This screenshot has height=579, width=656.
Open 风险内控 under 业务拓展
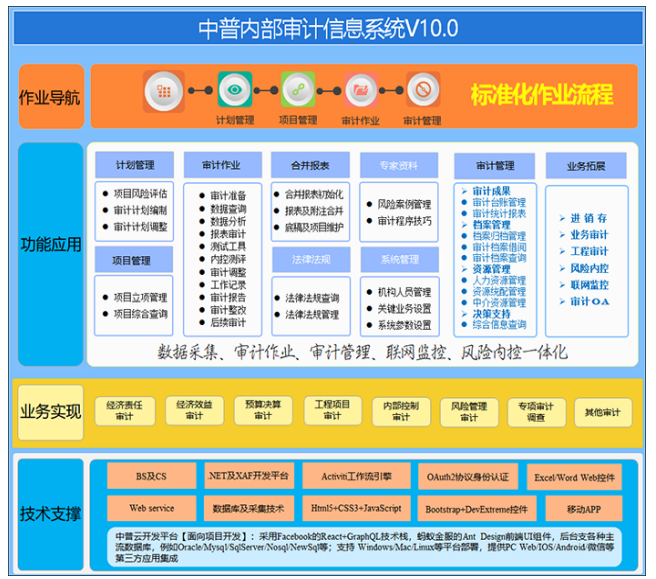(589, 268)
